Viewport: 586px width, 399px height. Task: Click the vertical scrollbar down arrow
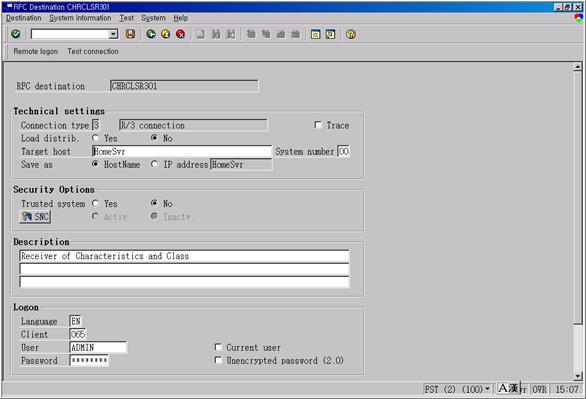[578, 376]
